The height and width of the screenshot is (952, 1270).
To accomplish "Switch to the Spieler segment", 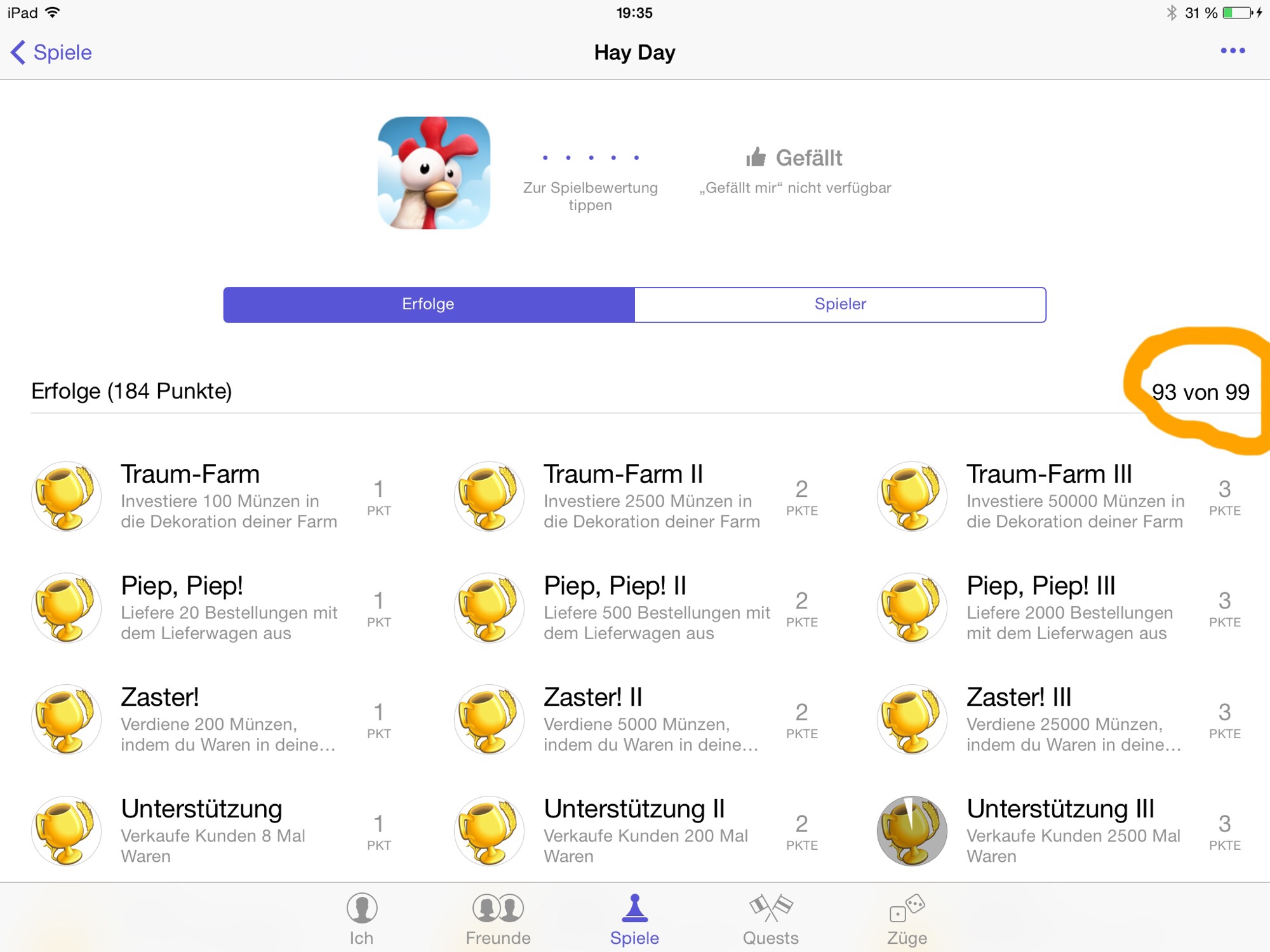I will tap(840, 305).
